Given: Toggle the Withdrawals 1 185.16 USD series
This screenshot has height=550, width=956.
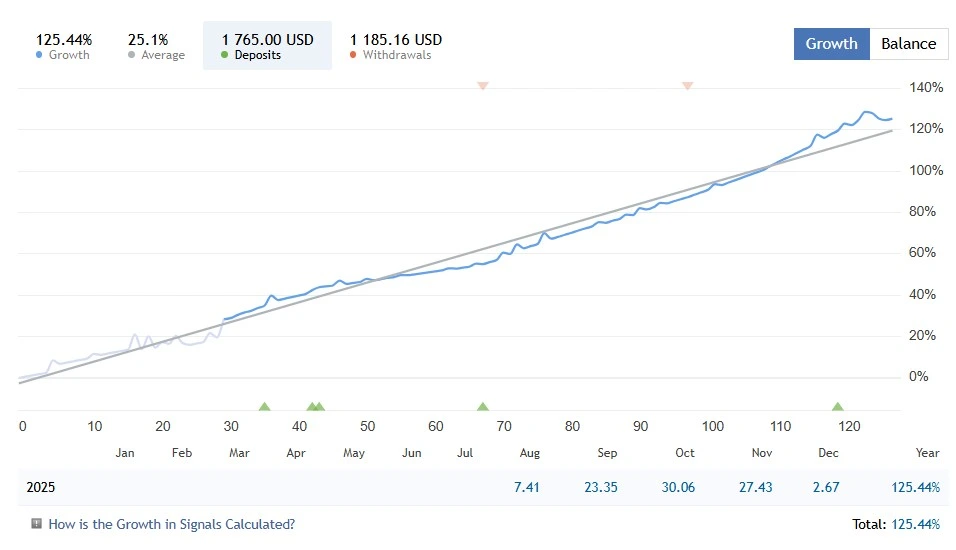Looking at the screenshot, I should click(396, 47).
